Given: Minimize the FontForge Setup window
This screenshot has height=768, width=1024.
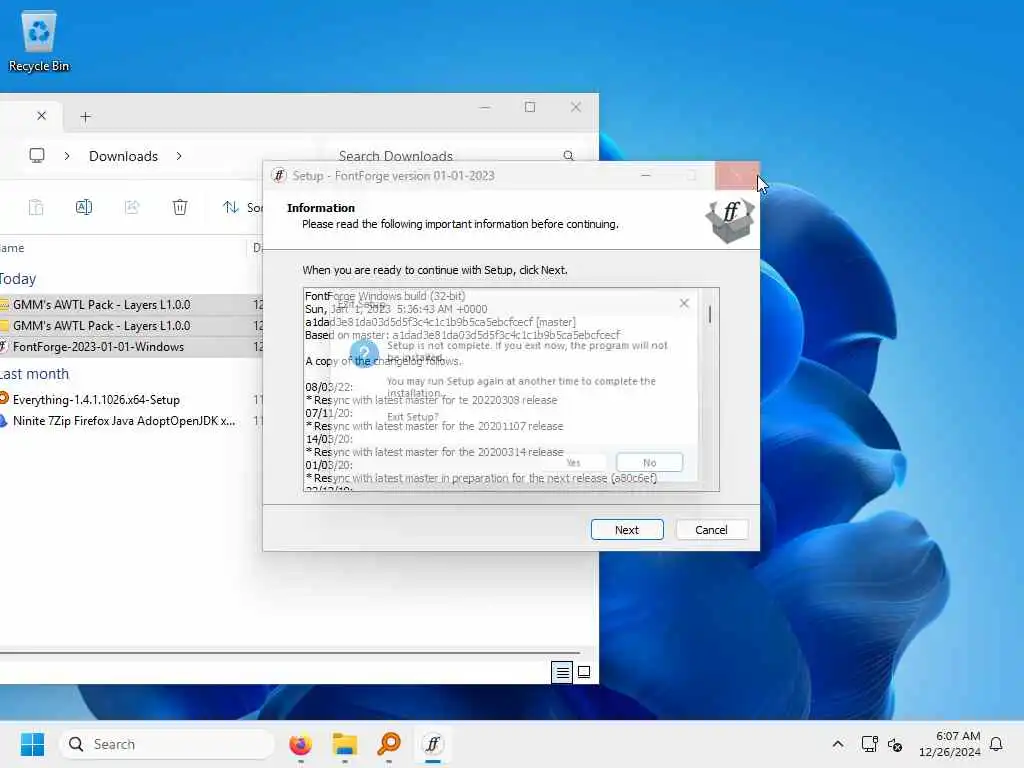Looking at the screenshot, I should [x=645, y=175].
